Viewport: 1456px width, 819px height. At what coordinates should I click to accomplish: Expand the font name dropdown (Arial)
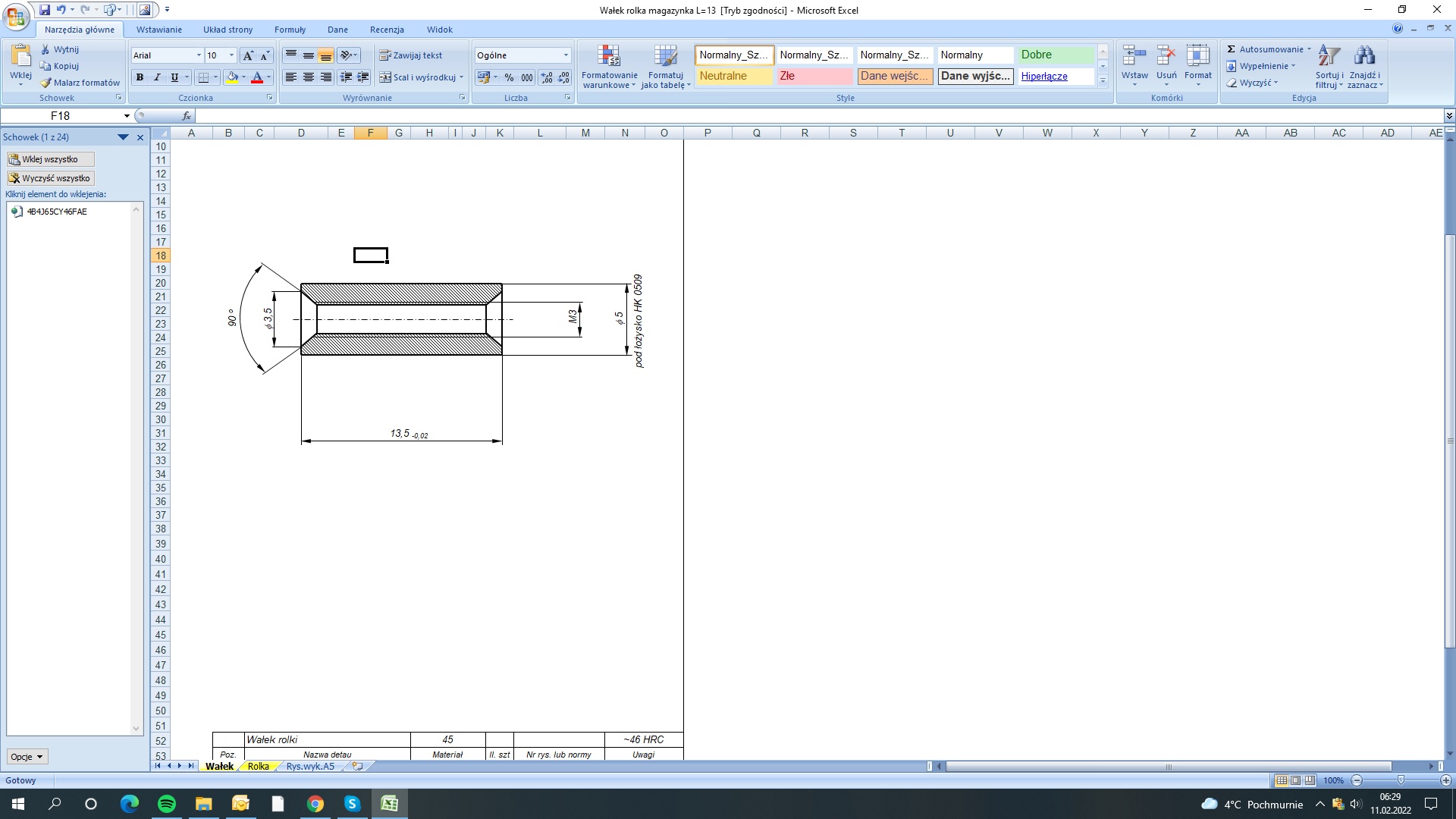199,55
